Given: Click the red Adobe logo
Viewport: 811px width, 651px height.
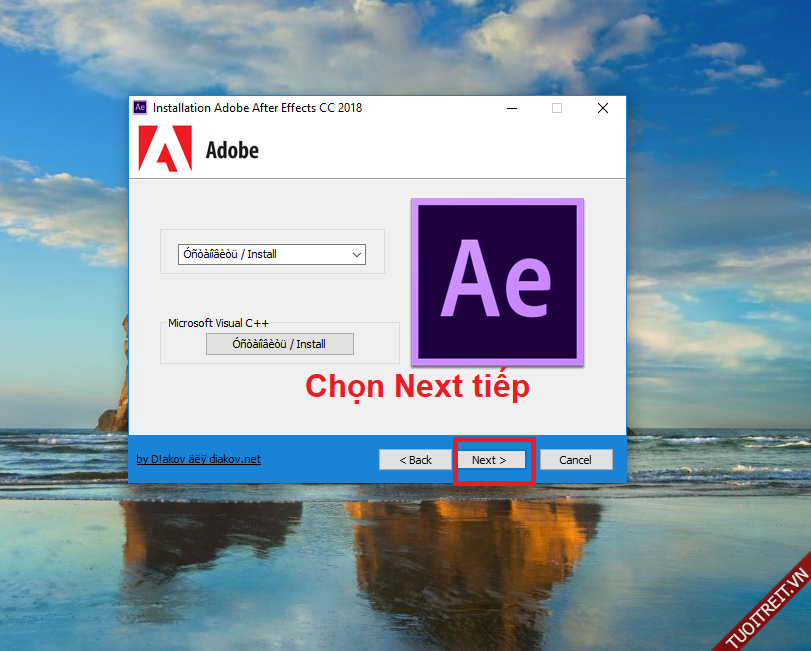Looking at the screenshot, I should pos(165,149).
